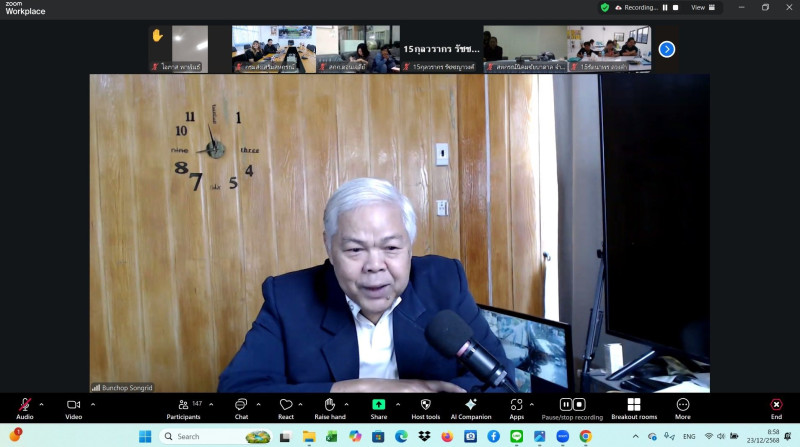This screenshot has height=447, width=800.
Task: Click the React heart icon
Action: click(286, 406)
